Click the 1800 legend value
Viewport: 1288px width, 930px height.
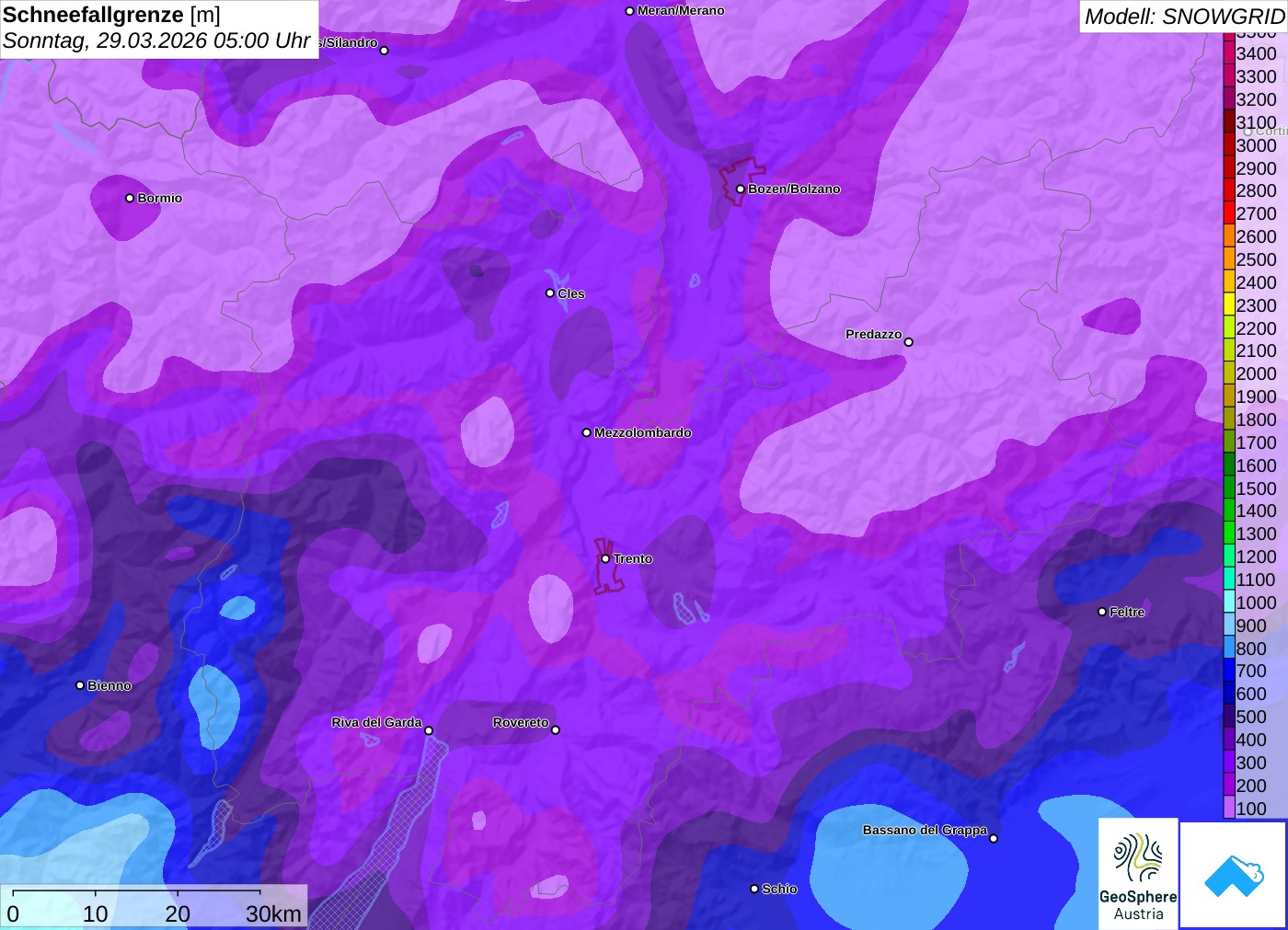tap(1257, 419)
